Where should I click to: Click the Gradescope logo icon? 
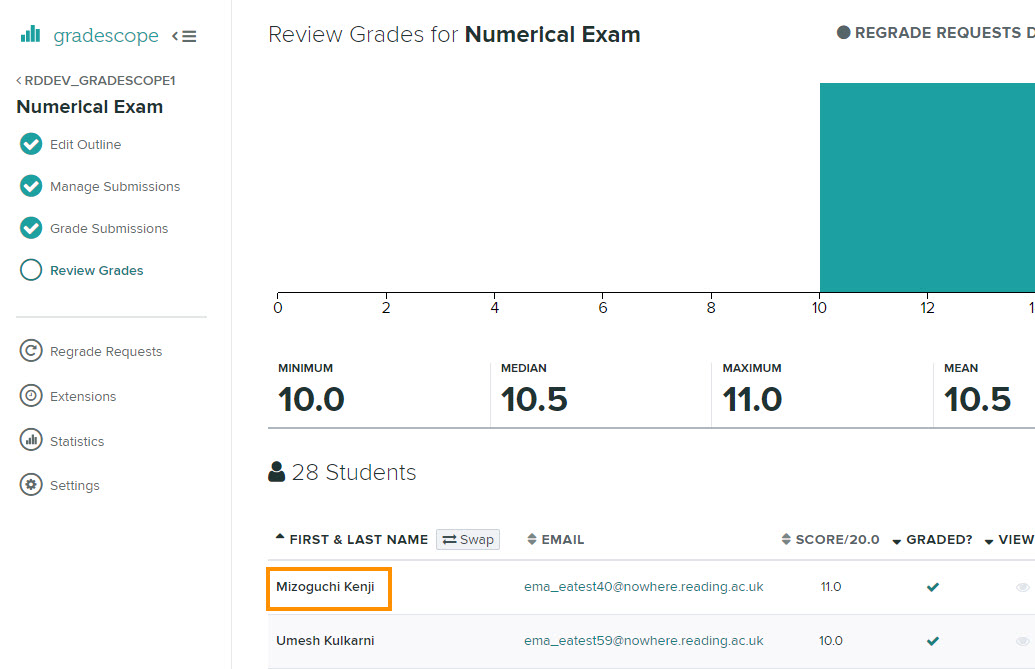point(31,35)
